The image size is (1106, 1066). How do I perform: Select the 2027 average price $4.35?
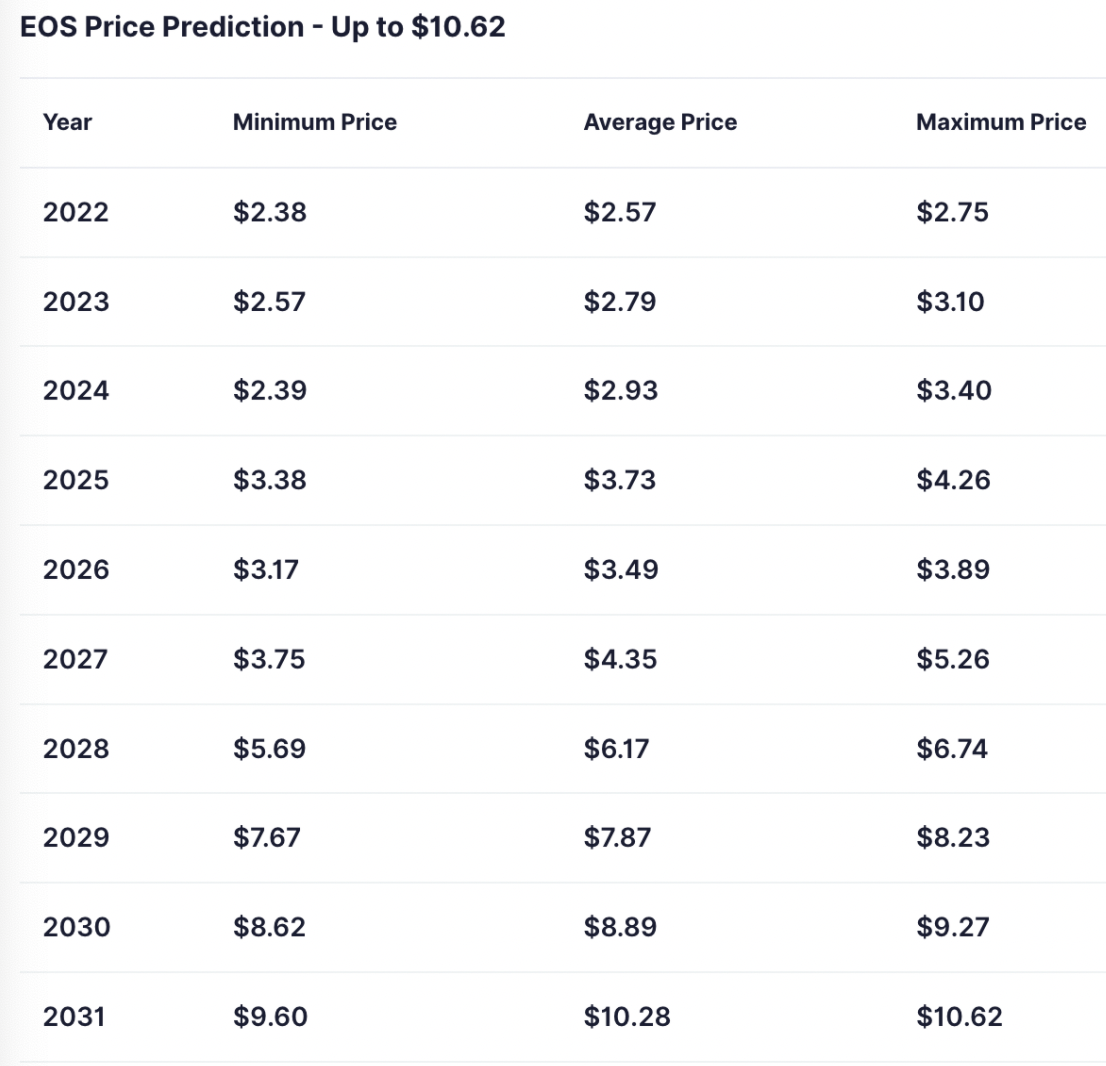coord(620,659)
